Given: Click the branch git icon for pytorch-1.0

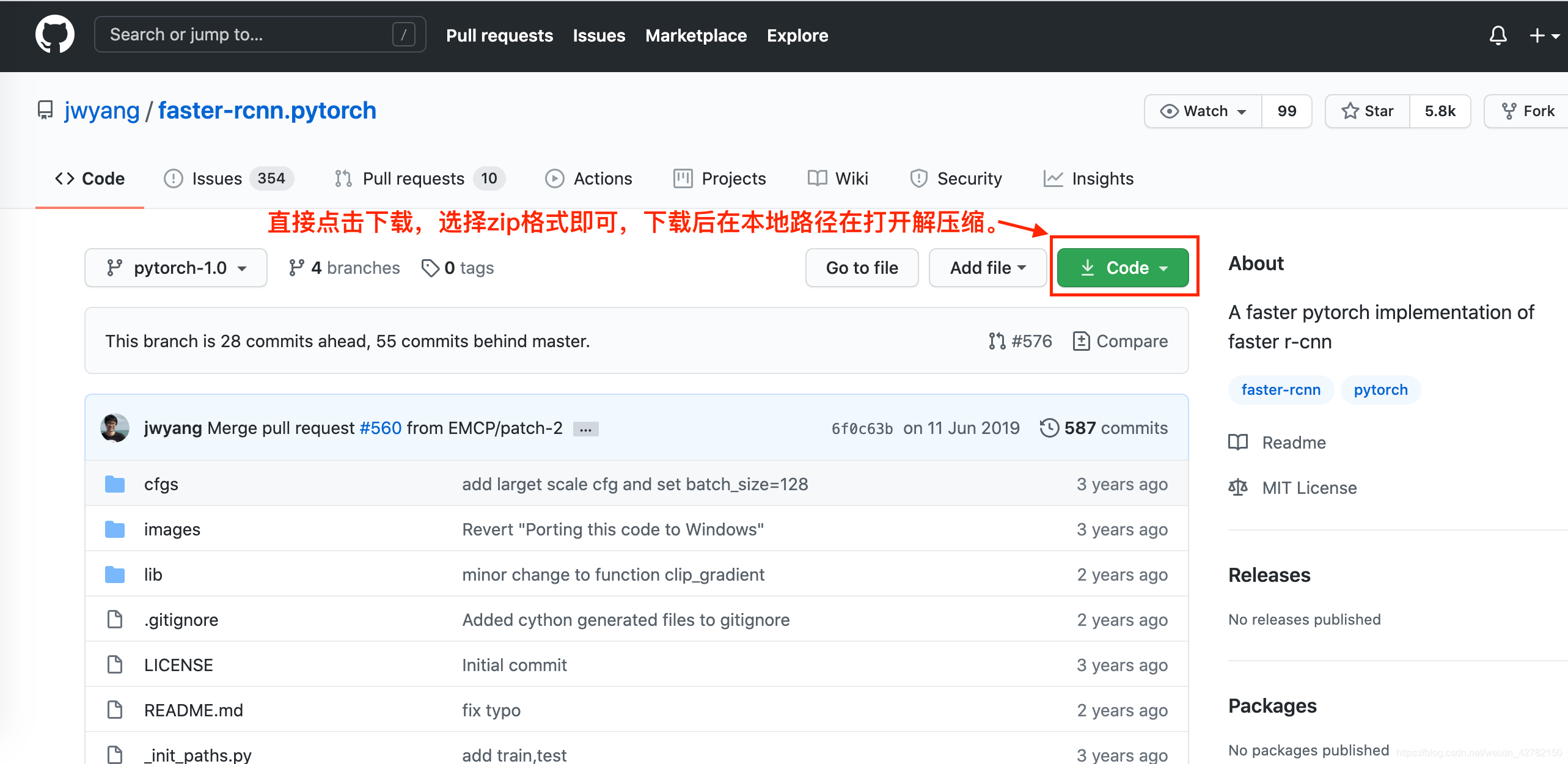Looking at the screenshot, I should [x=113, y=267].
